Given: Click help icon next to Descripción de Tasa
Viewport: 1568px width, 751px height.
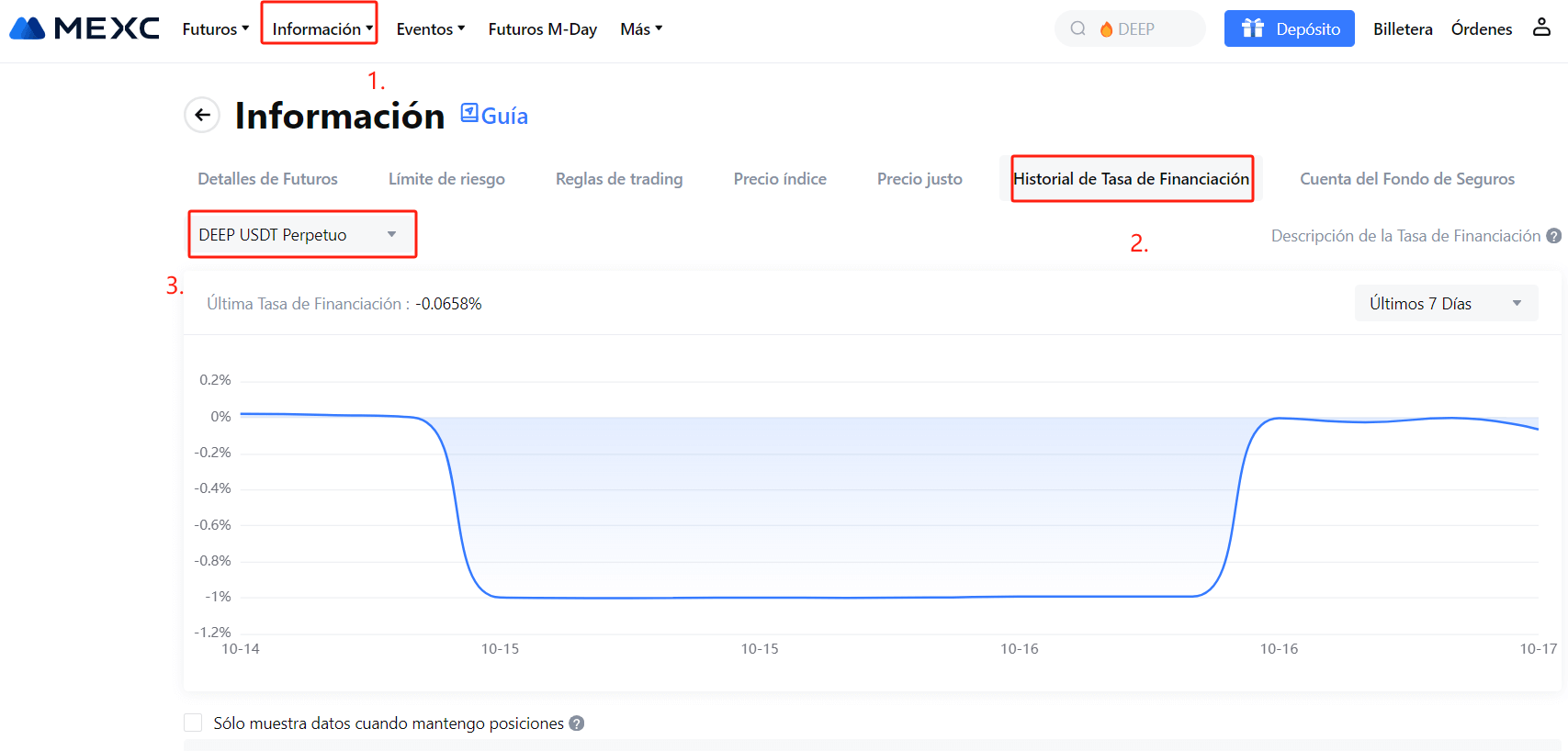Looking at the screenshot, I should [x=1553, y=236].
